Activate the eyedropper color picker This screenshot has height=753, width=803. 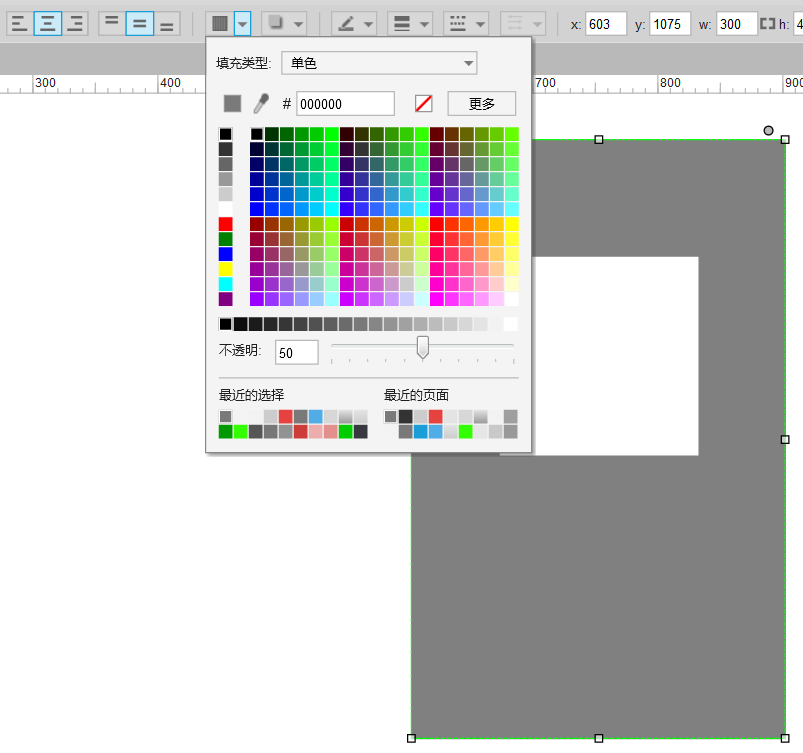coord(261,103)
